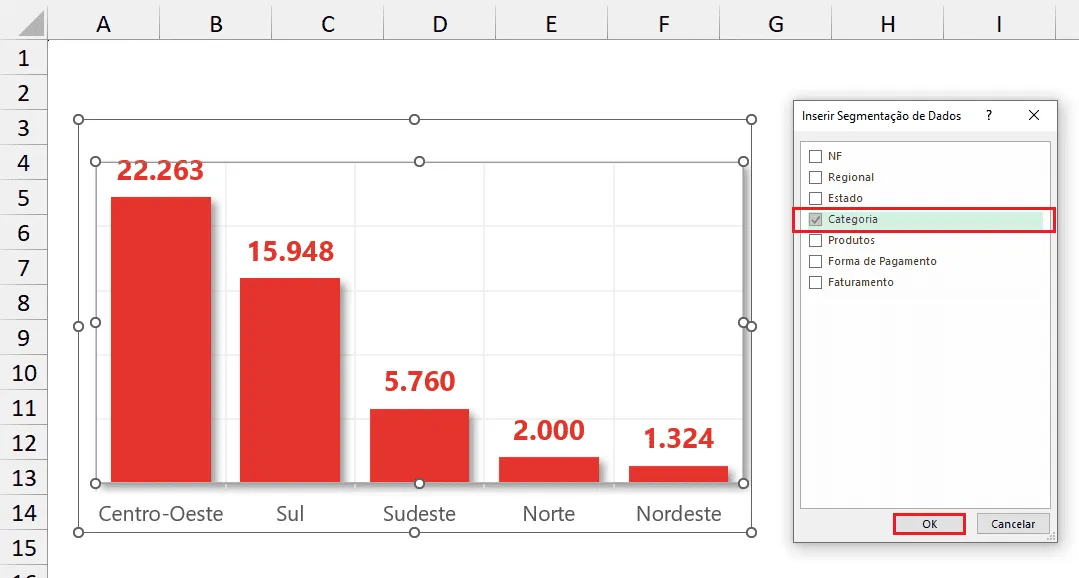Click the Produtos field label
1079x578 pixels.
(851, 240)
